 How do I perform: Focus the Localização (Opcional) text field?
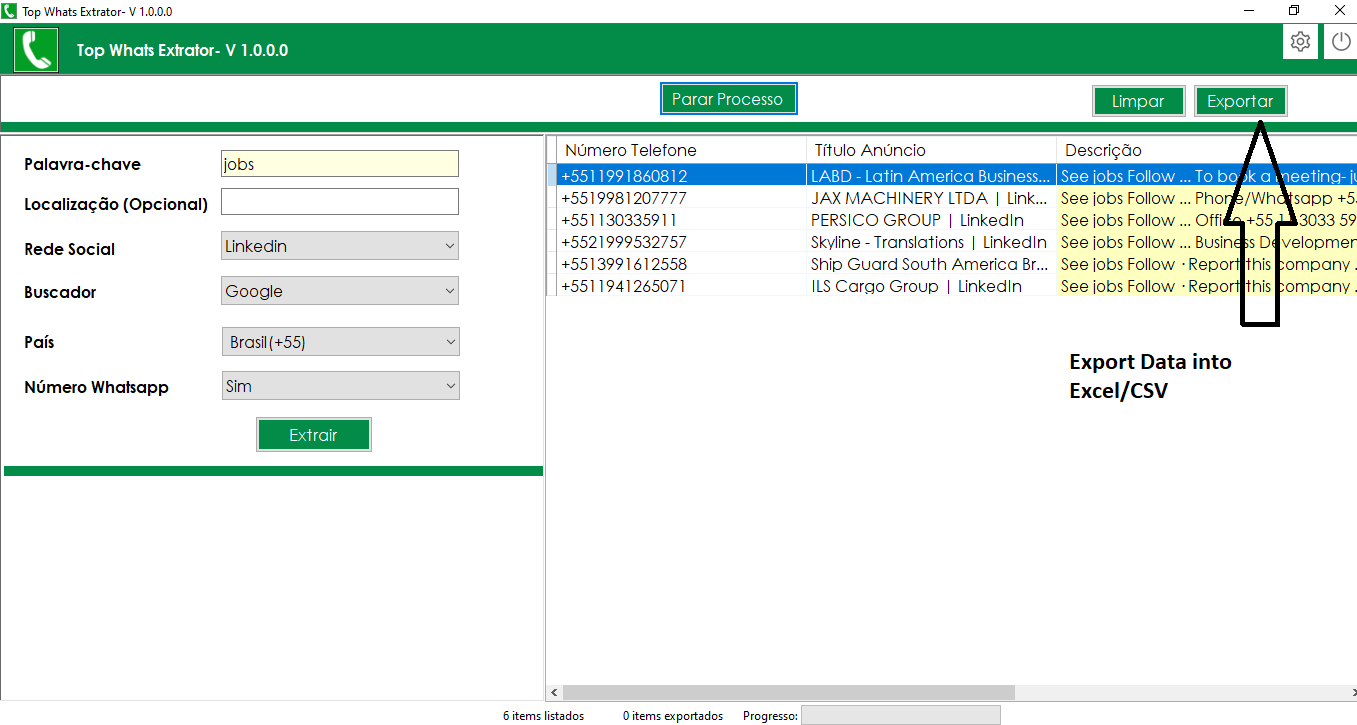click(340, 201)
